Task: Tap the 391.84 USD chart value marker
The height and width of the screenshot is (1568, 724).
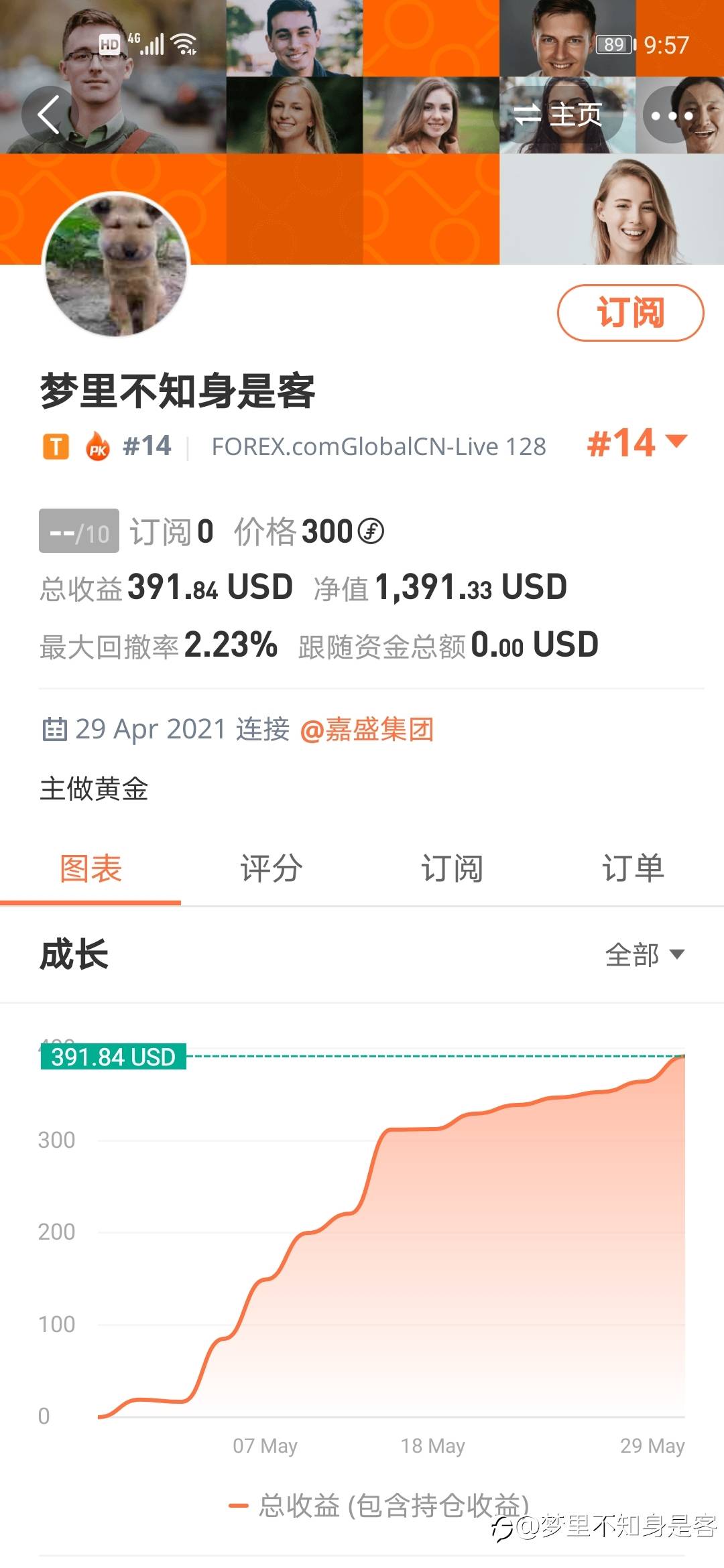Action: coord(113,1057)
